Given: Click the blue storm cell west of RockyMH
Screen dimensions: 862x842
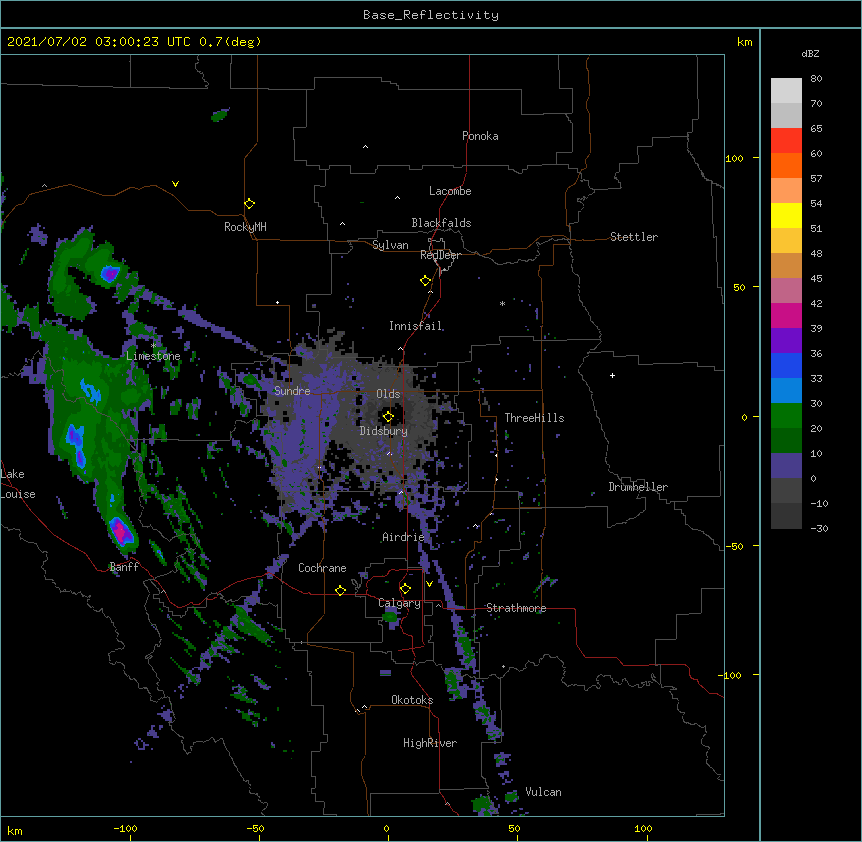Looking at the screenshot, I should [109, 273].
